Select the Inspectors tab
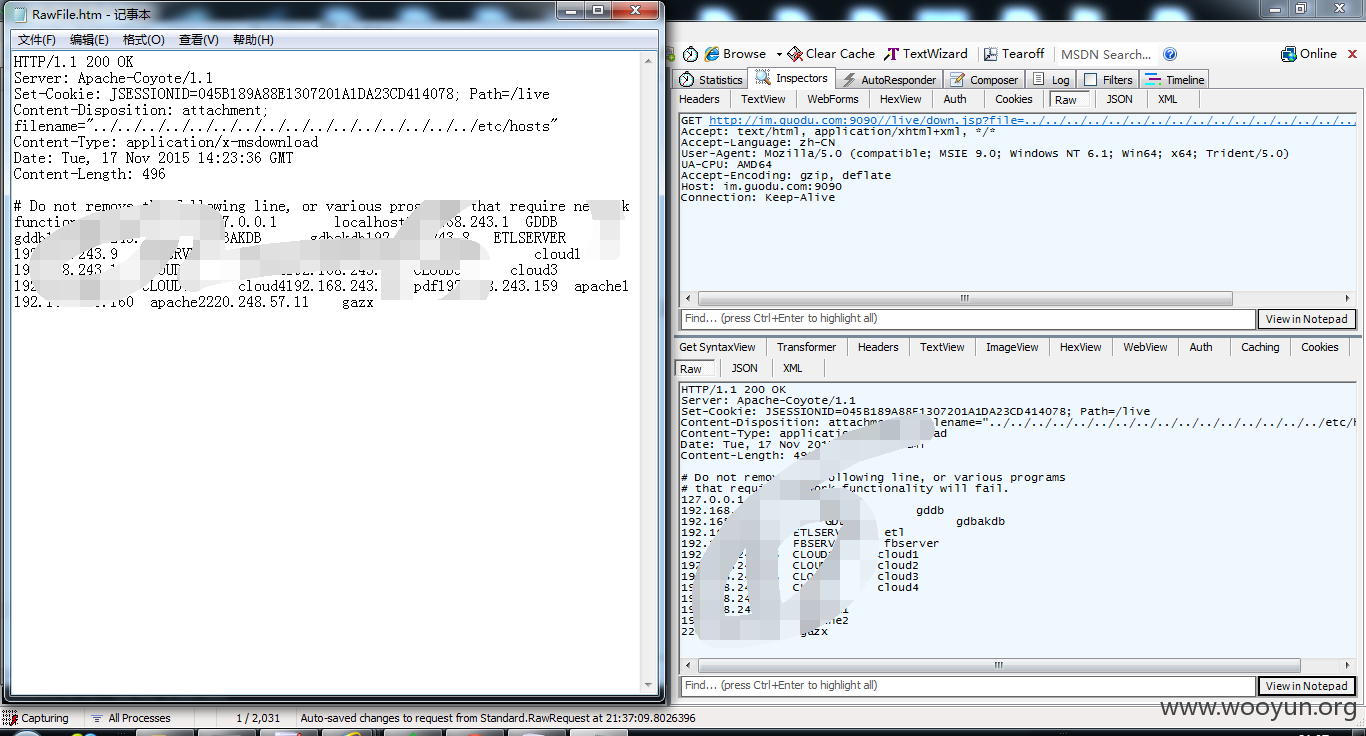Screen dimensions: 1366x736 tap(792, 78)
